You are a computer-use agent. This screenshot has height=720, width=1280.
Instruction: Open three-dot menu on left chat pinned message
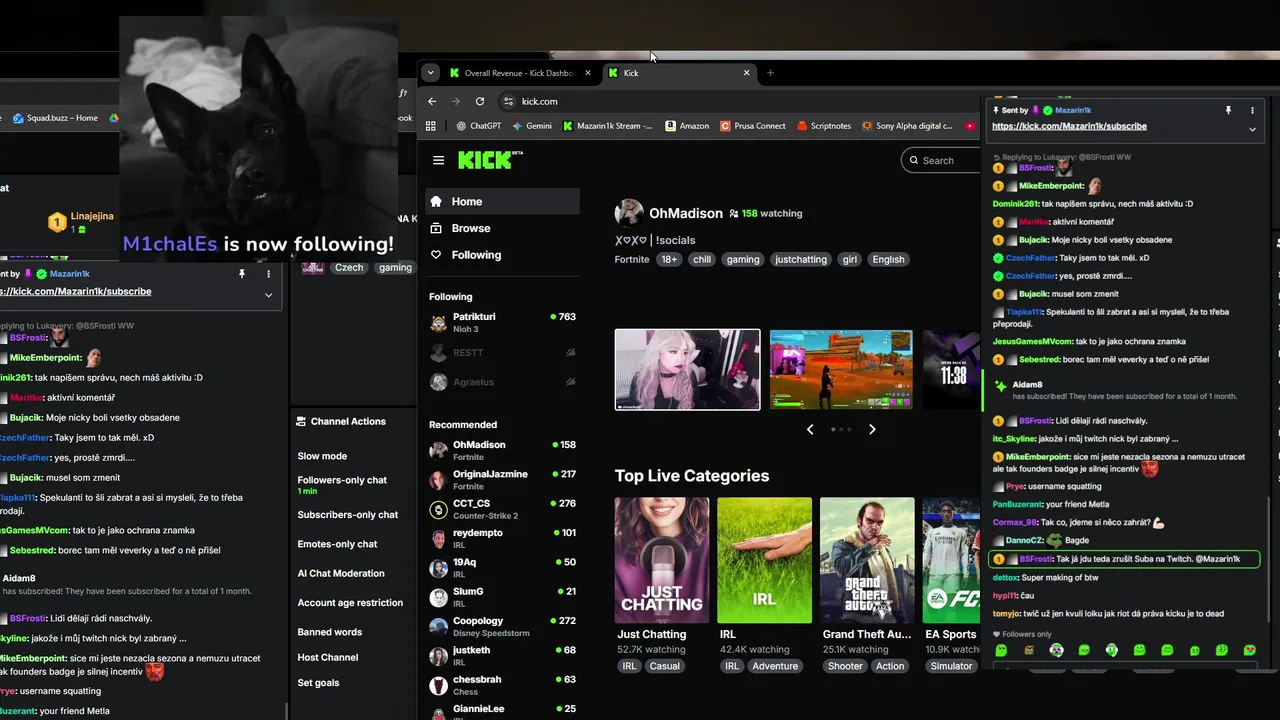pos(268,273)
